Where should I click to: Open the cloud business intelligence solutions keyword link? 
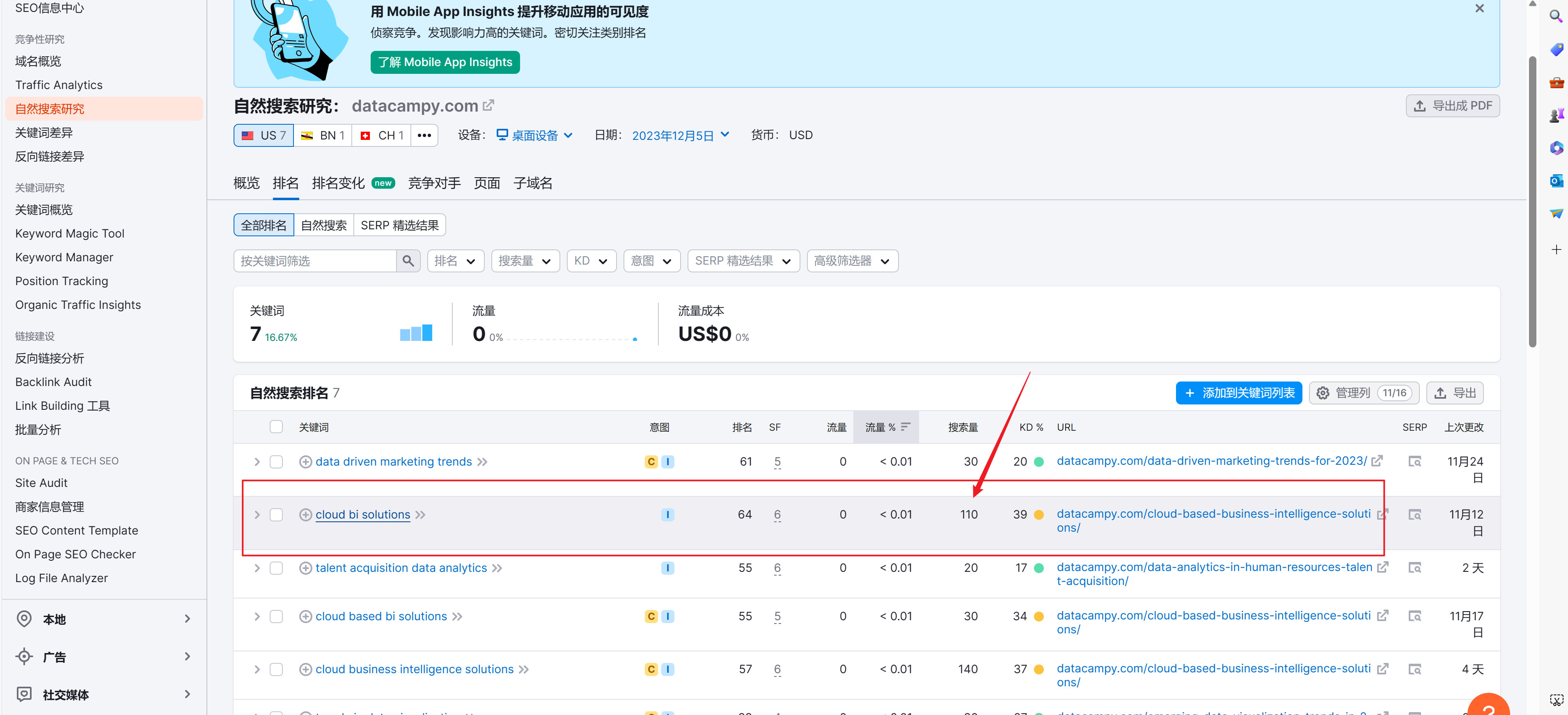[x=414, y=669]
